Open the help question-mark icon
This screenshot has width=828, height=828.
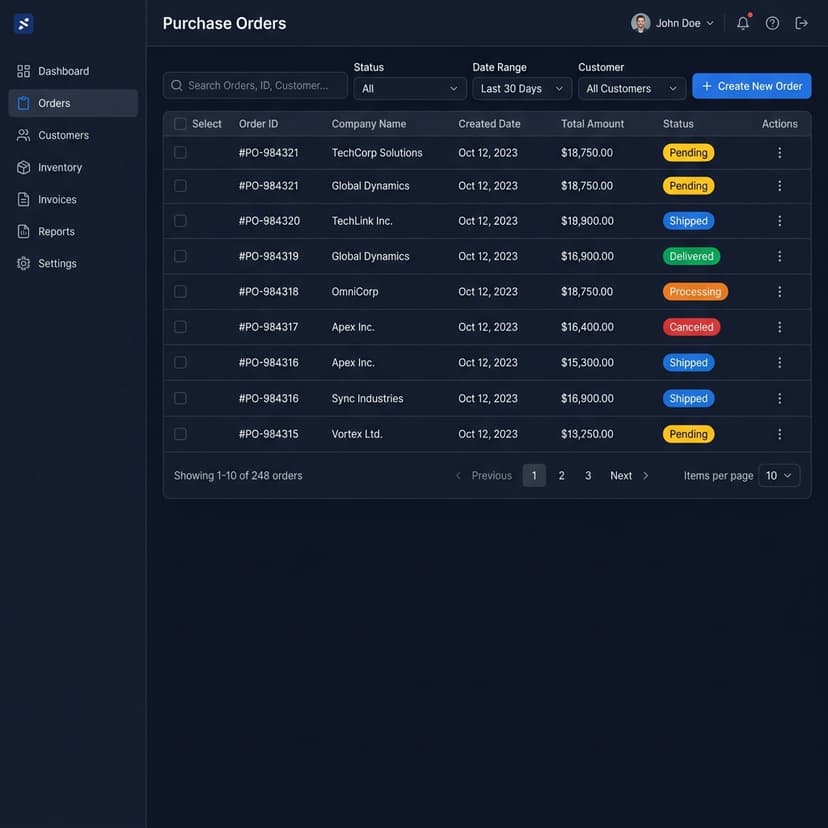click(x=772, y=23)
